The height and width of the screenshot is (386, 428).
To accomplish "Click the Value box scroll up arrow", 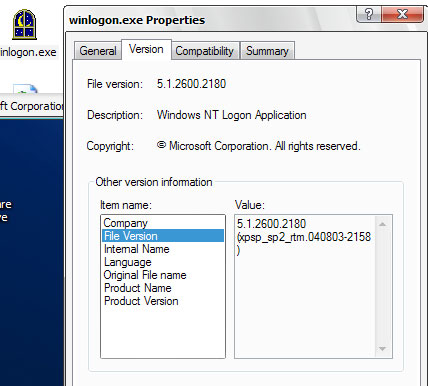I will click(x=382, y=224).
